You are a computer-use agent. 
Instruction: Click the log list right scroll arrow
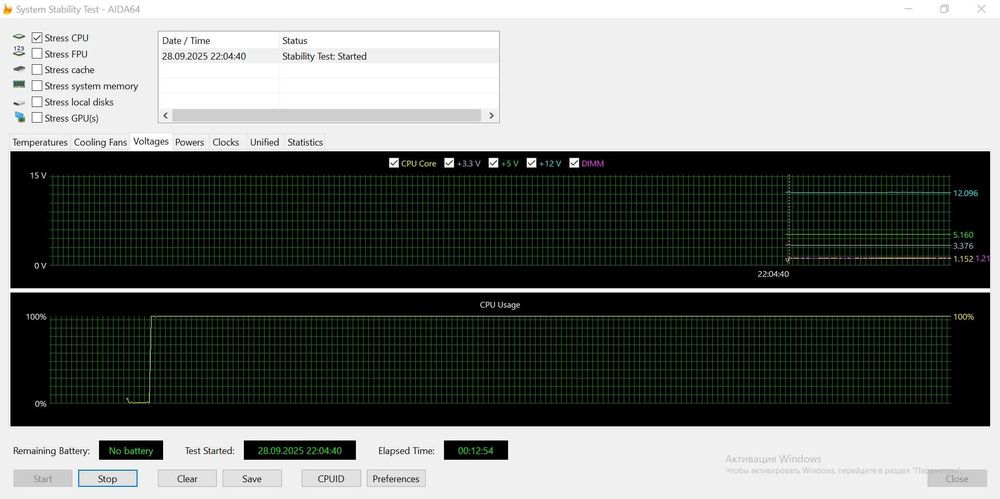tap(491, 115)
